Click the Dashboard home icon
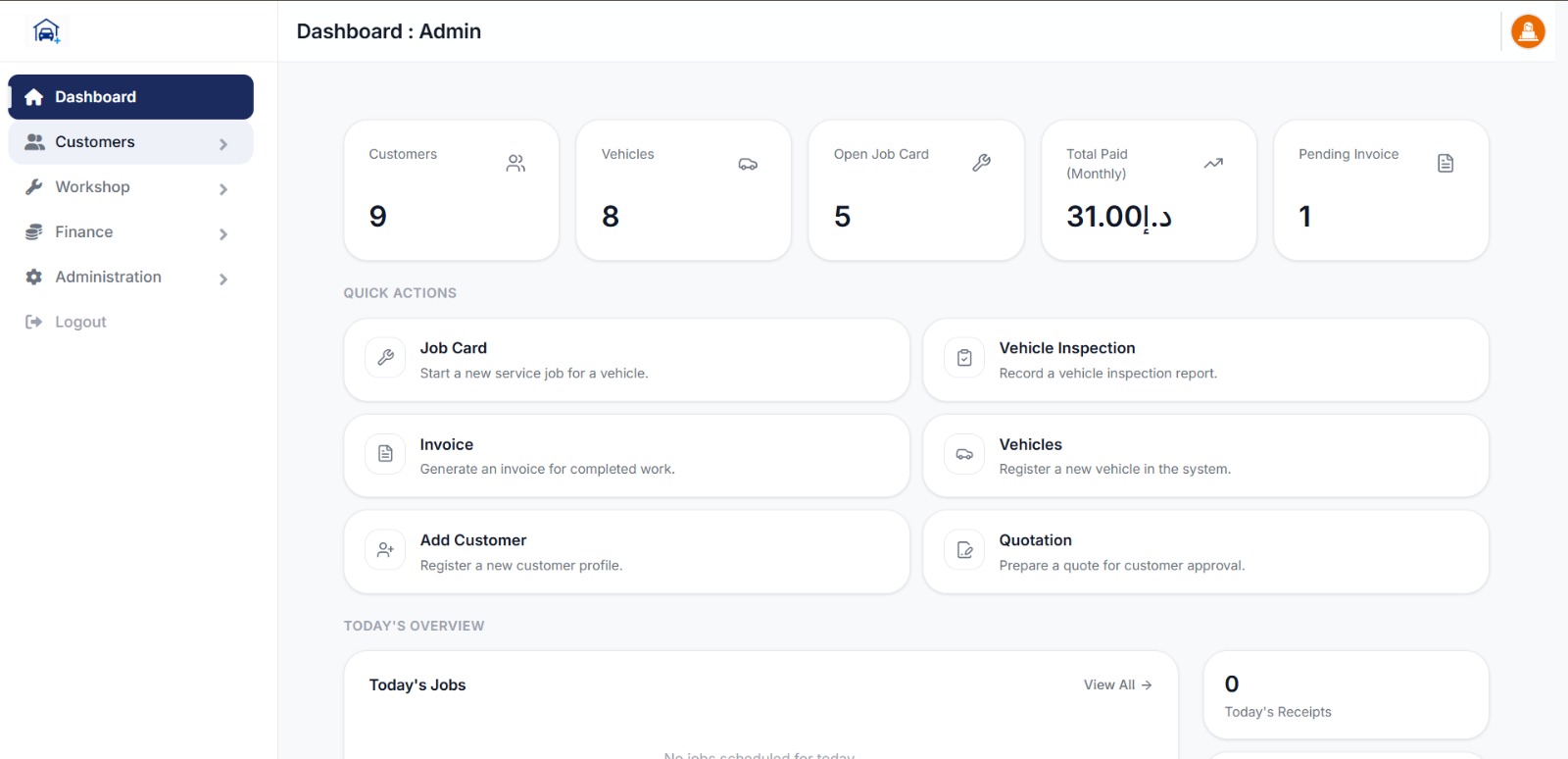 [x=34, y=97]
